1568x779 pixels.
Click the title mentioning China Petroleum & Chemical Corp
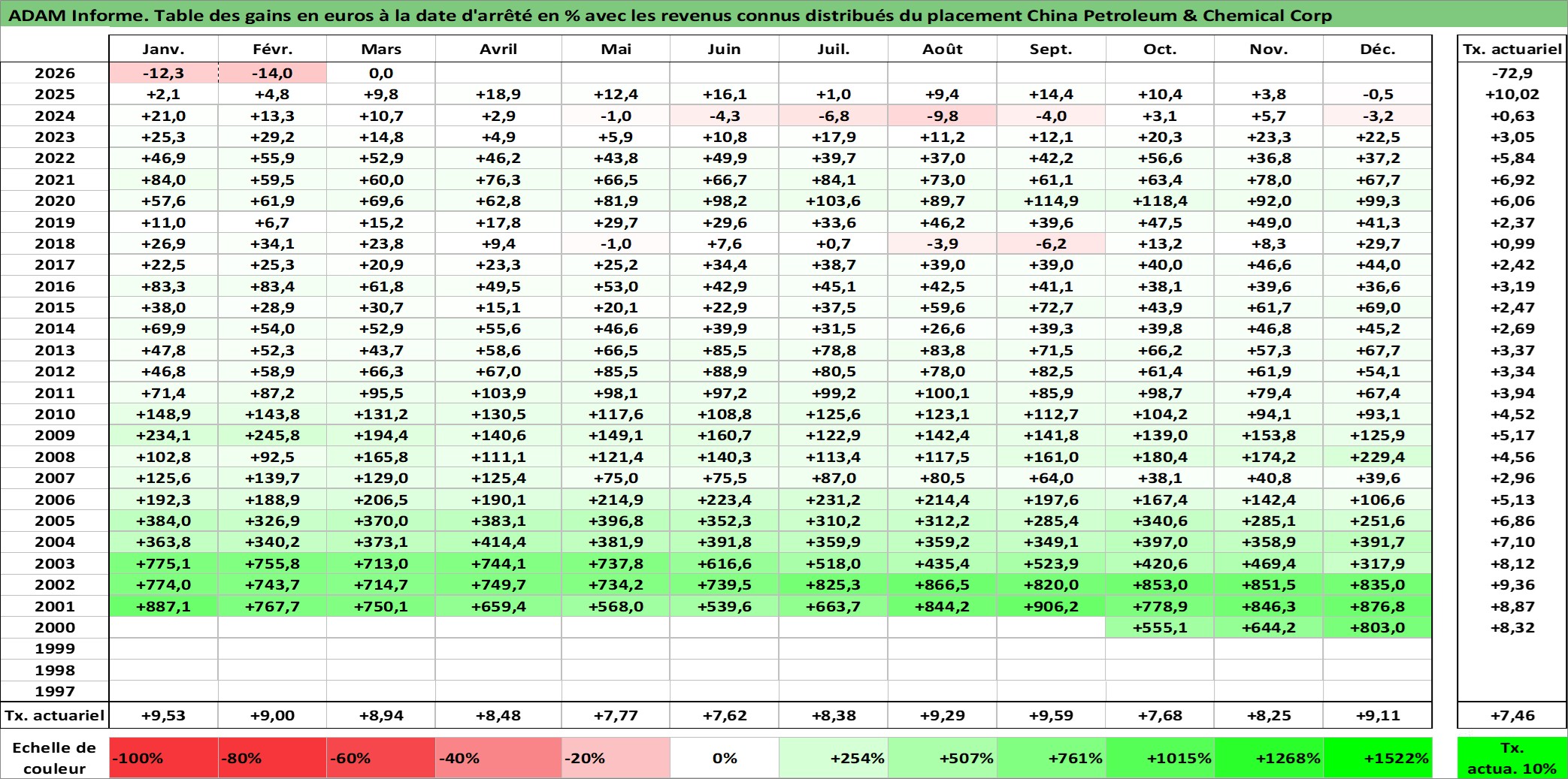pos(670,15)
